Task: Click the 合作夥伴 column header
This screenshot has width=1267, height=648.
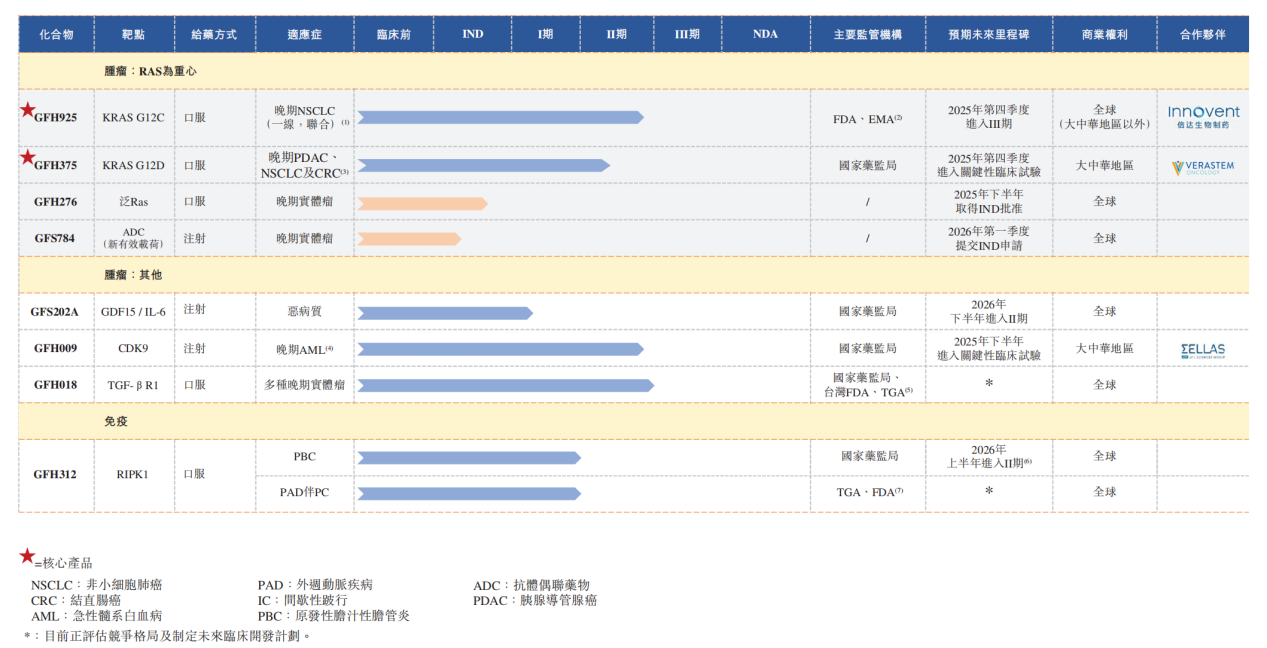Action: [1202, 34]
